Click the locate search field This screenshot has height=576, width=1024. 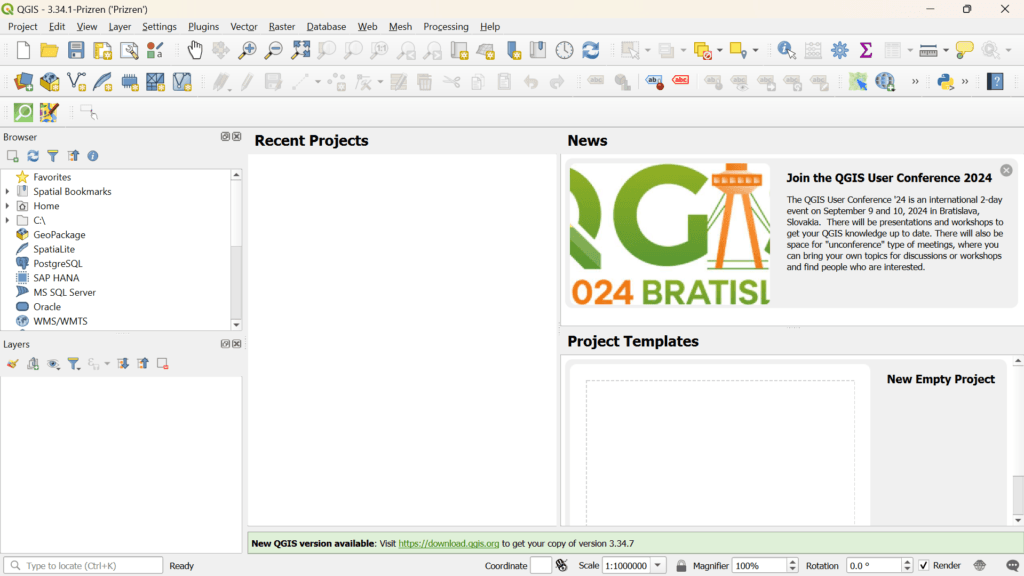tap(85, 565)
